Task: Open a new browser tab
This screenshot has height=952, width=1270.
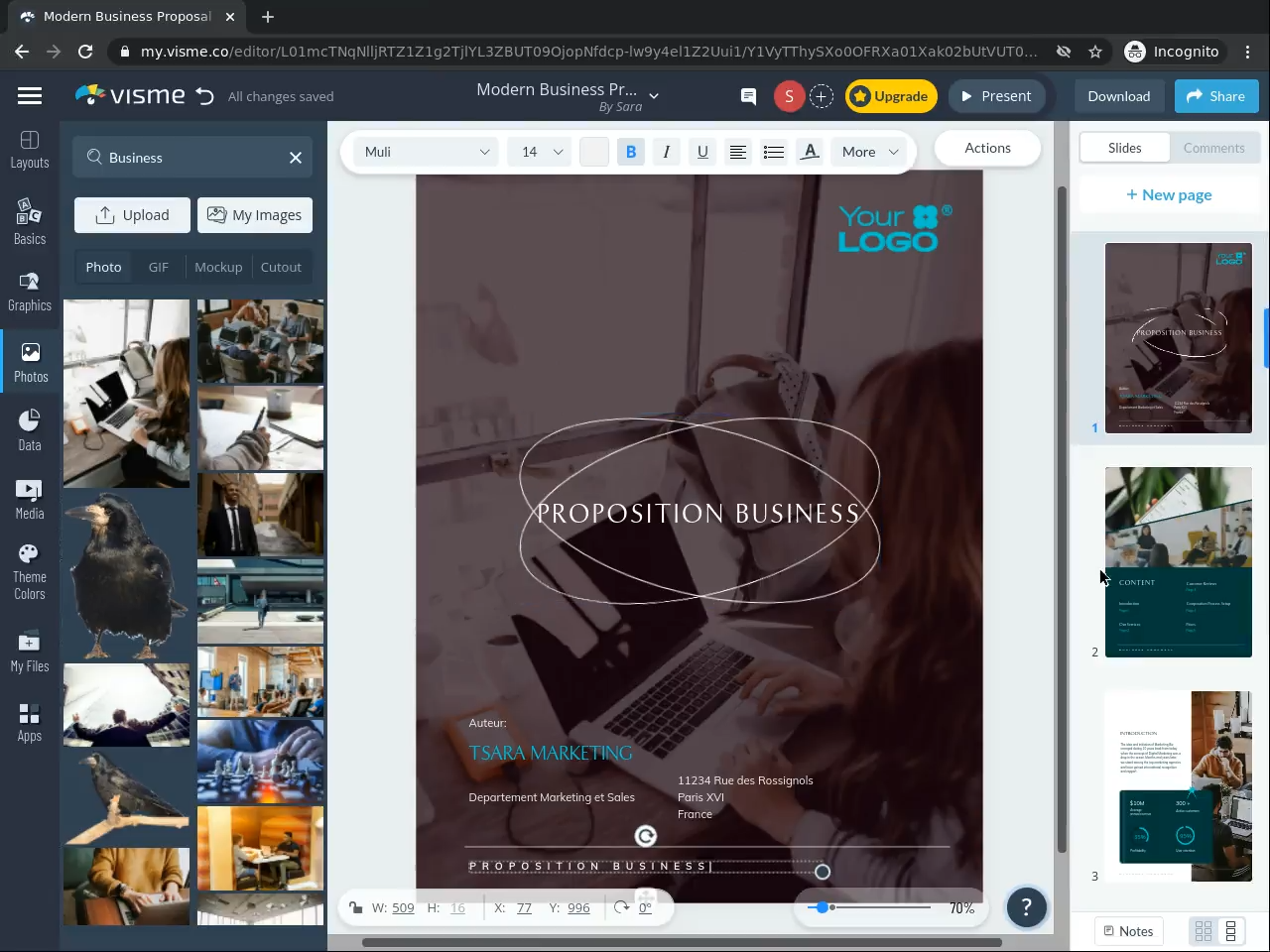Action: click(x=268, y=17)
